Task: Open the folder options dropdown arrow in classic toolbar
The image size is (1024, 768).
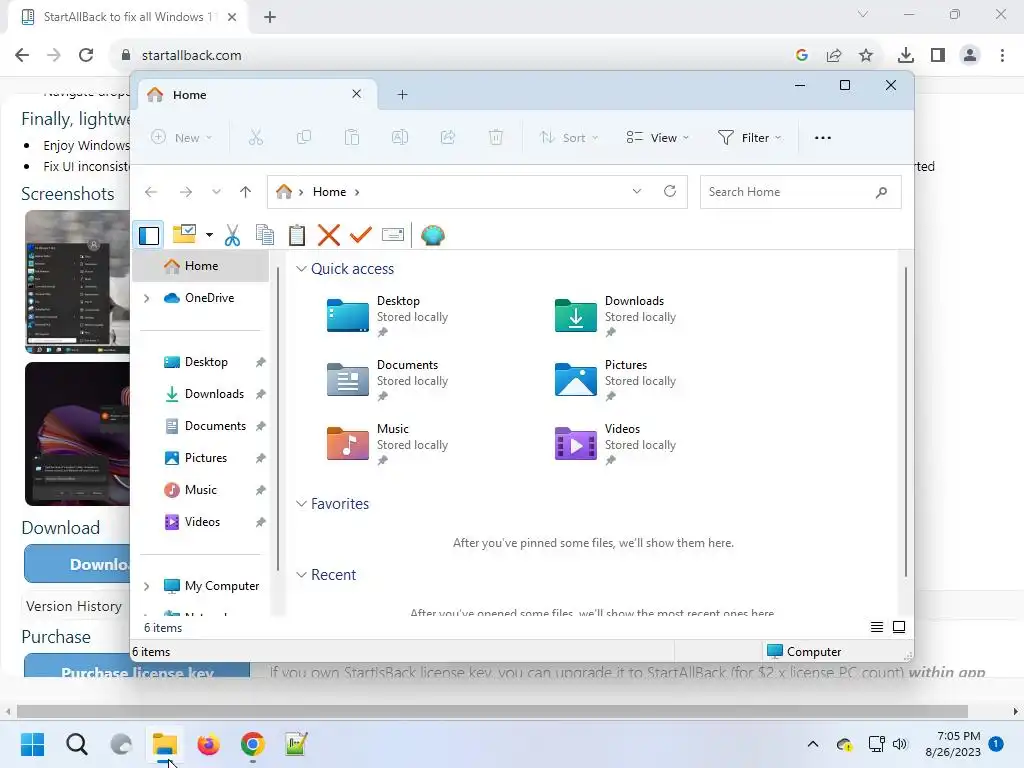Action: (209, 234)
